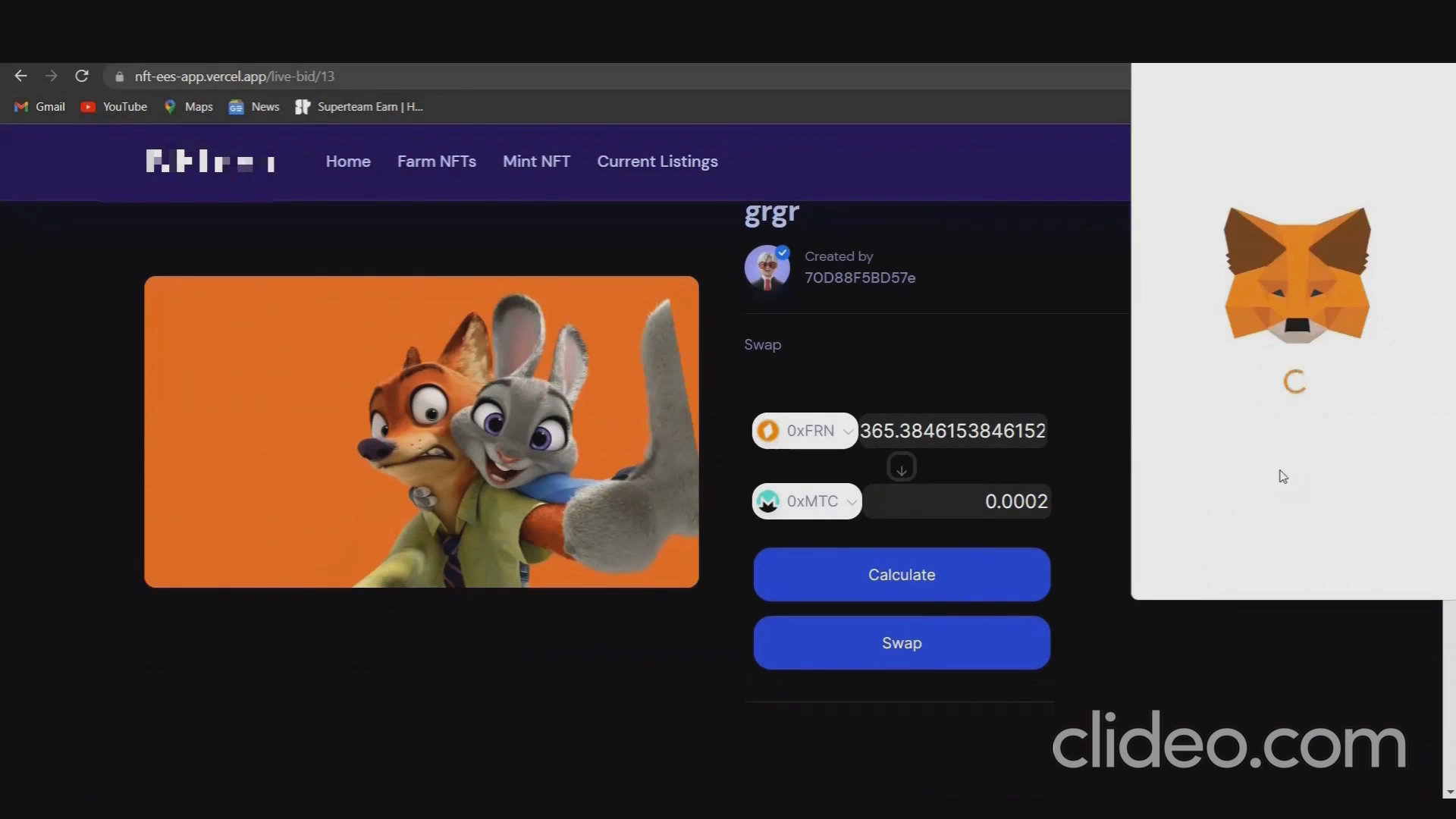Screen dimensions: 1456x819
Task: Click the 0xFRN orange token icon
Action: 768,431
